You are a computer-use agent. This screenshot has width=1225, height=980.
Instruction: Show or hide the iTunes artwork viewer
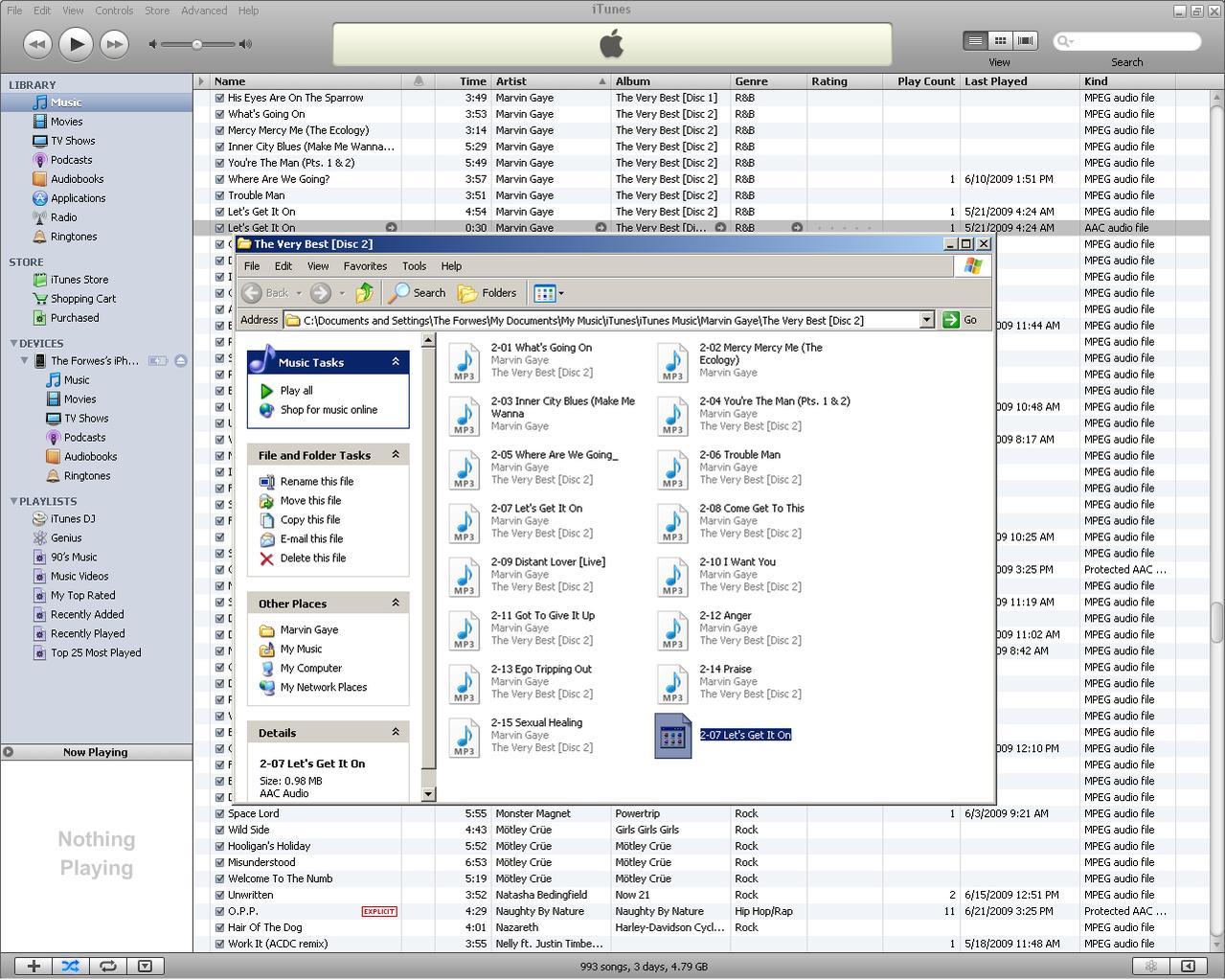click(x=145, y=966)
